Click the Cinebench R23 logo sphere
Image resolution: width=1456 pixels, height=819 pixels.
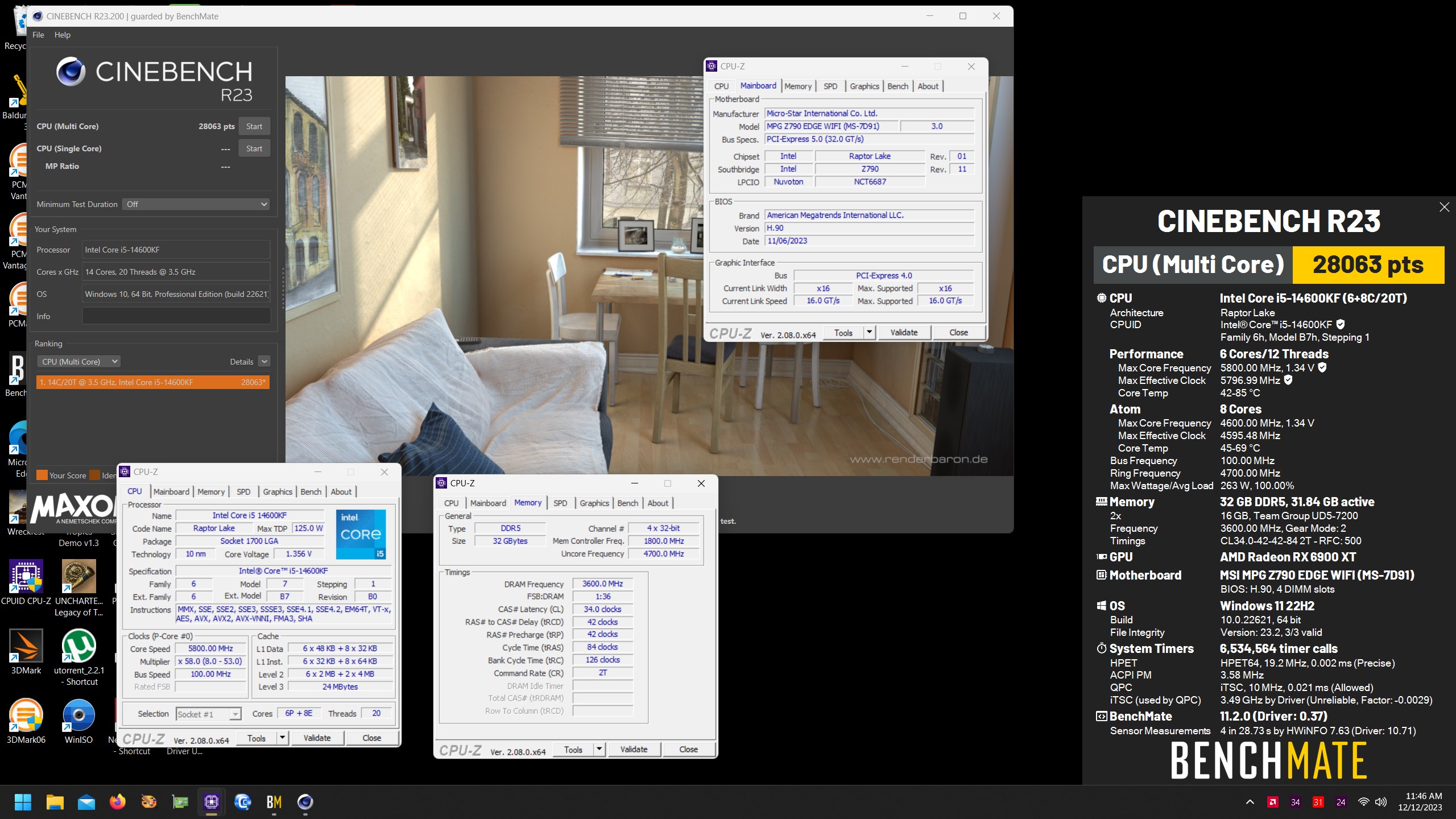point(71,72)
